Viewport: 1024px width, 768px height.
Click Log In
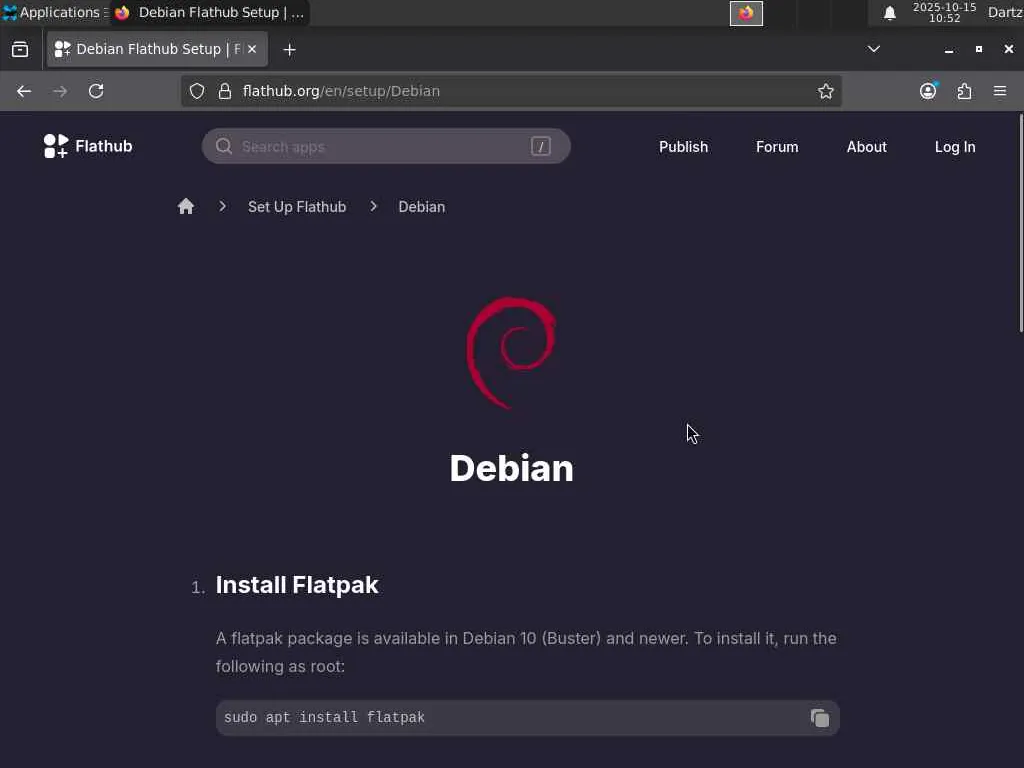pyautogui.click(x=955, y=147)
